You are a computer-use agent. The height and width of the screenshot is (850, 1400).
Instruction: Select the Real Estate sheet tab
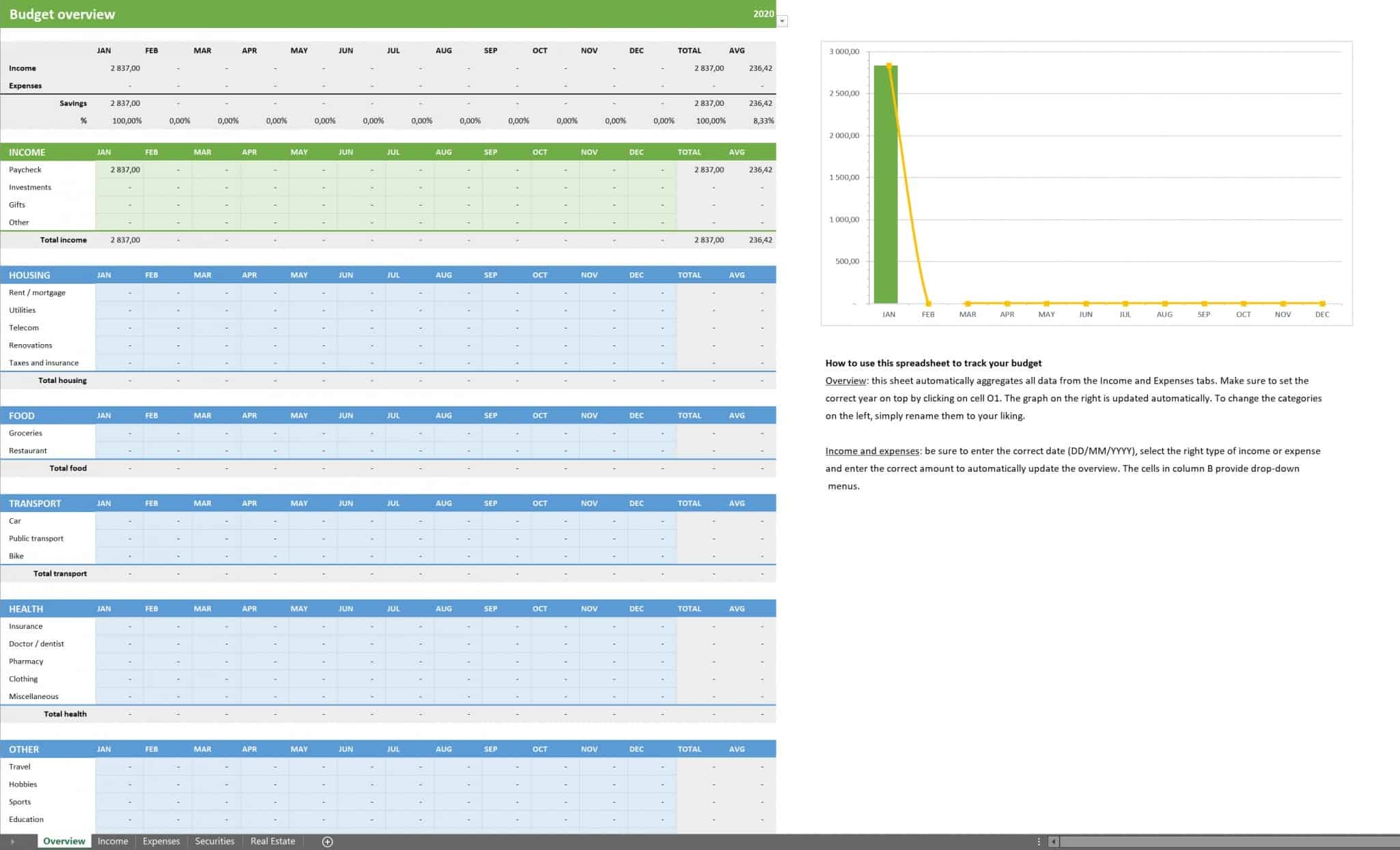[272, 841]
